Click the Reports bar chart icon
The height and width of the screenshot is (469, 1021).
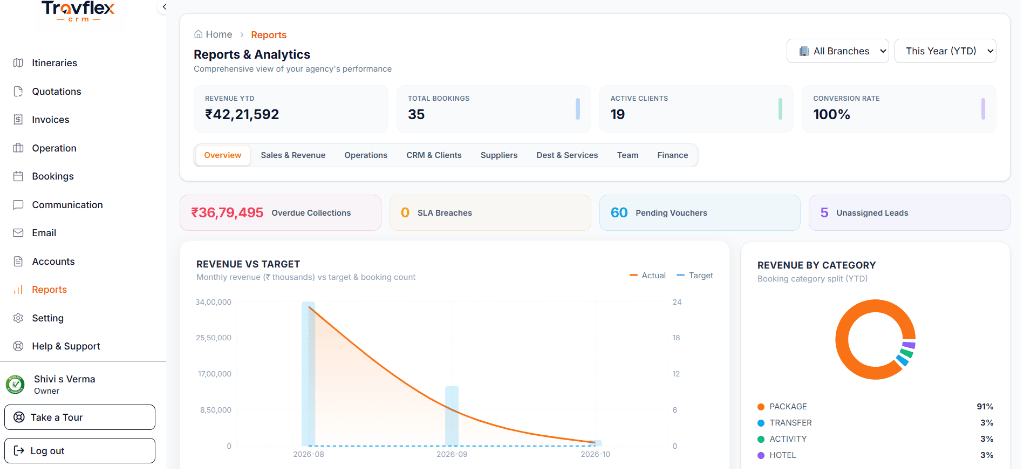(18, 290)
